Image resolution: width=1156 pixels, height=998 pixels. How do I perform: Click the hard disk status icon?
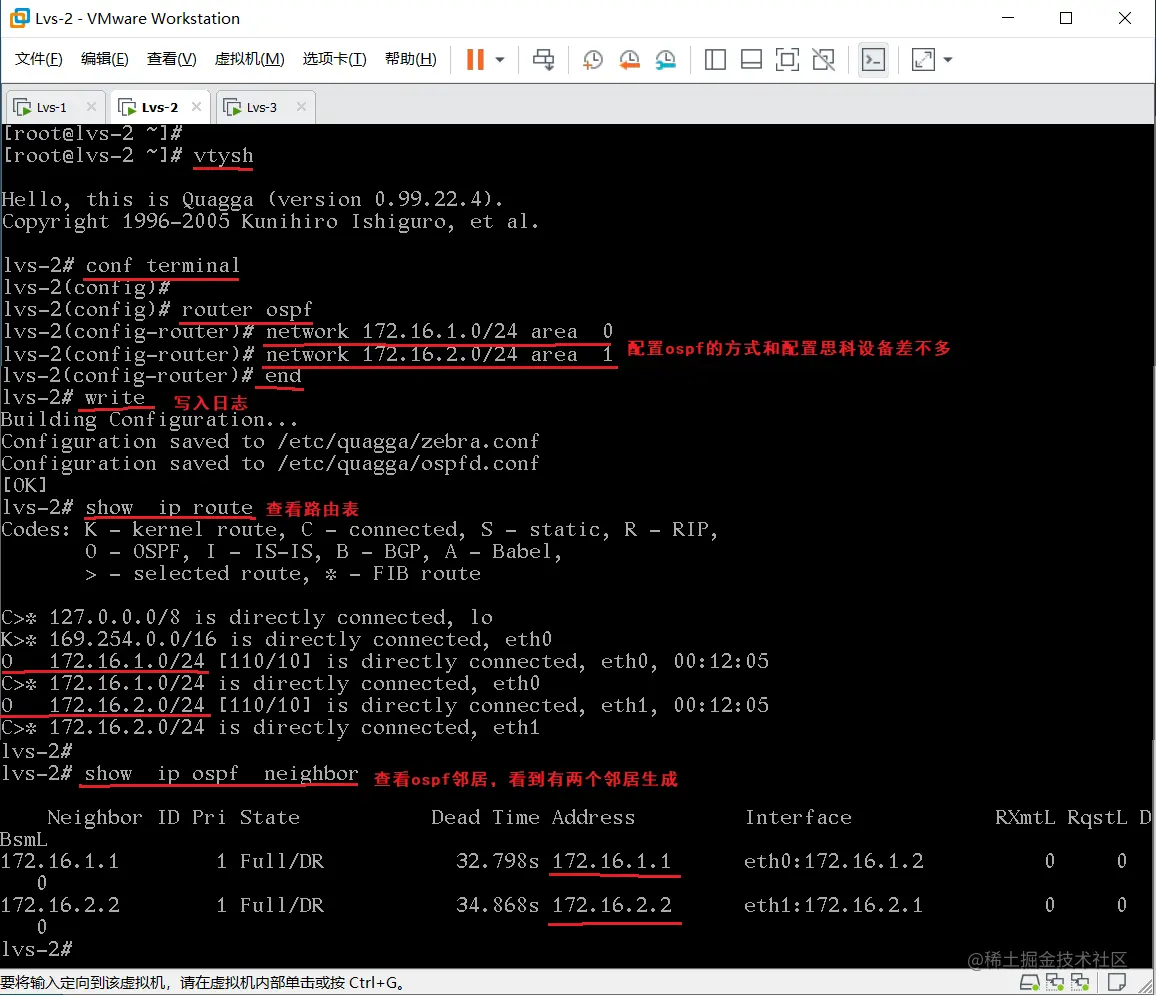click(1029, 983)
